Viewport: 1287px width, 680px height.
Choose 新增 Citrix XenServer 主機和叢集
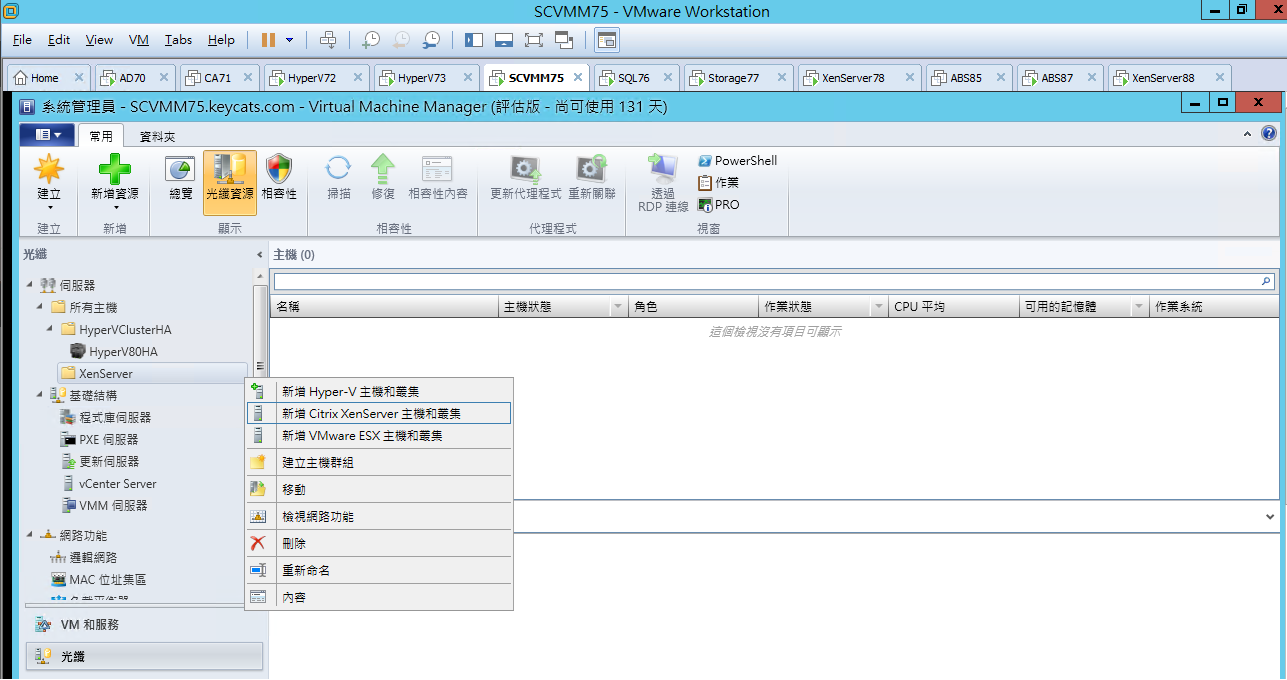(379, 413)
